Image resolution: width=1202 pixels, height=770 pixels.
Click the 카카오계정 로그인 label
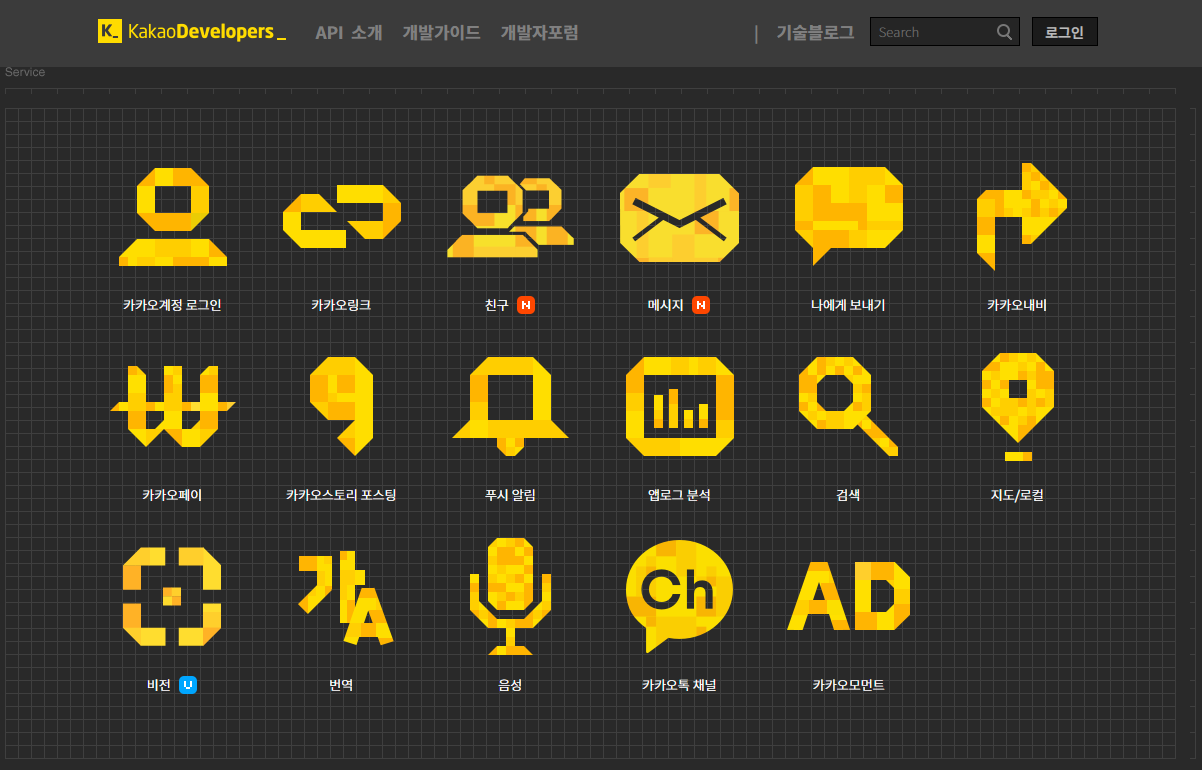172,305
